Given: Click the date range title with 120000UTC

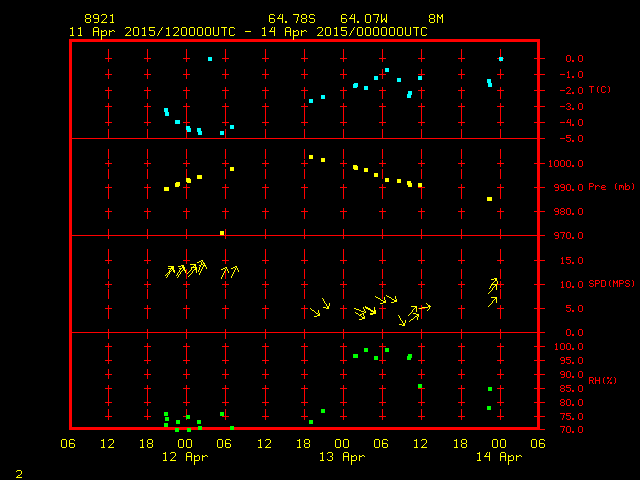Looking at the screenshot, I should [248, 31].
